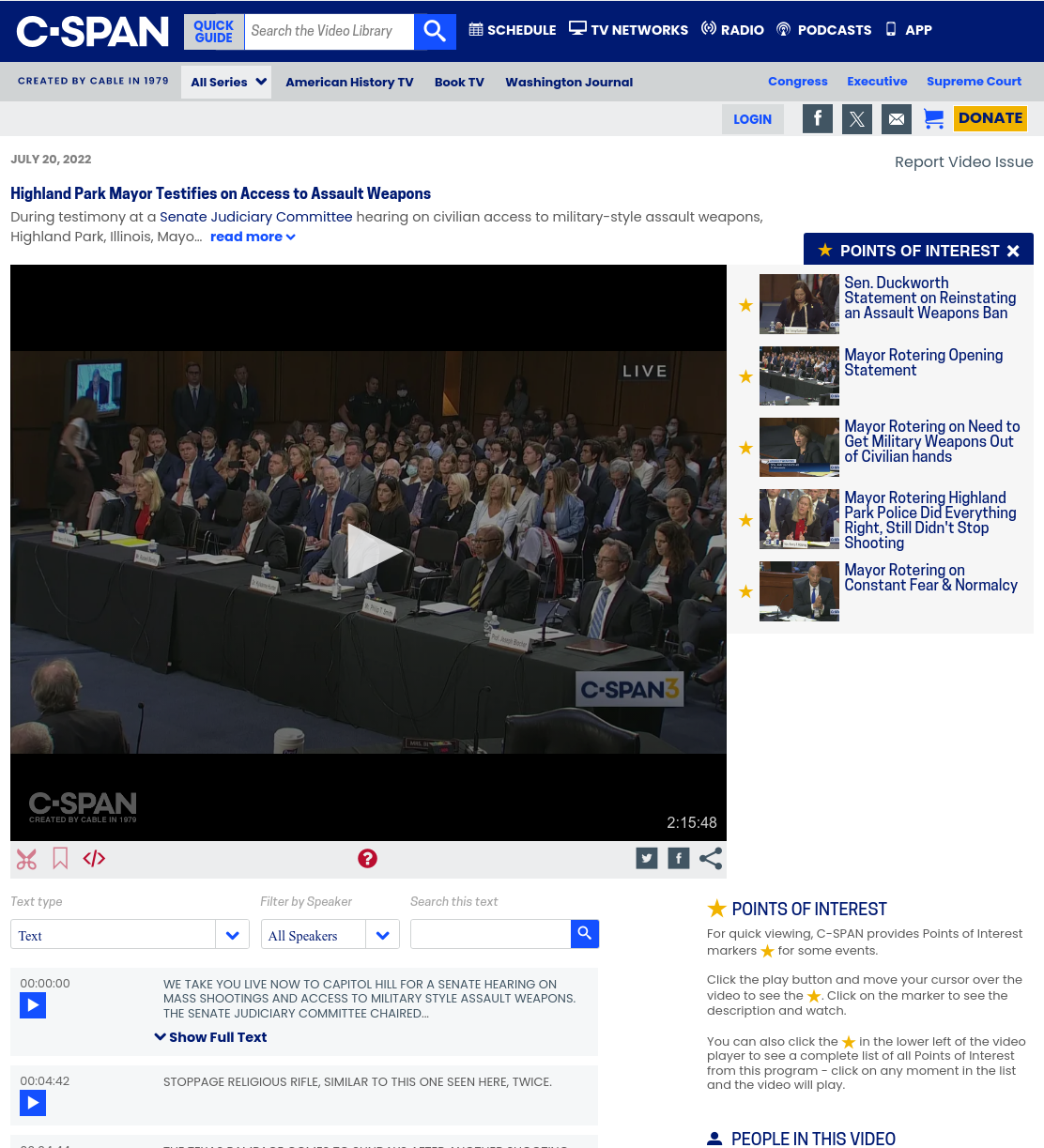This screenshot has height=1148, width=1044.
Task: Open the Congress link
Action: pos(798,82)
